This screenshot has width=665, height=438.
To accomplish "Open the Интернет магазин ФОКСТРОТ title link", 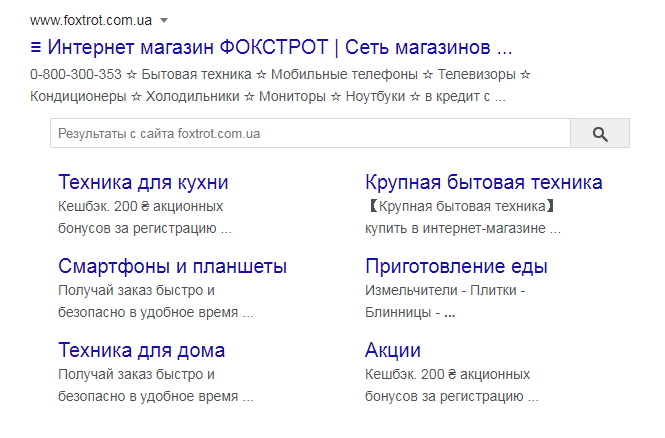I will pos(271,47).
